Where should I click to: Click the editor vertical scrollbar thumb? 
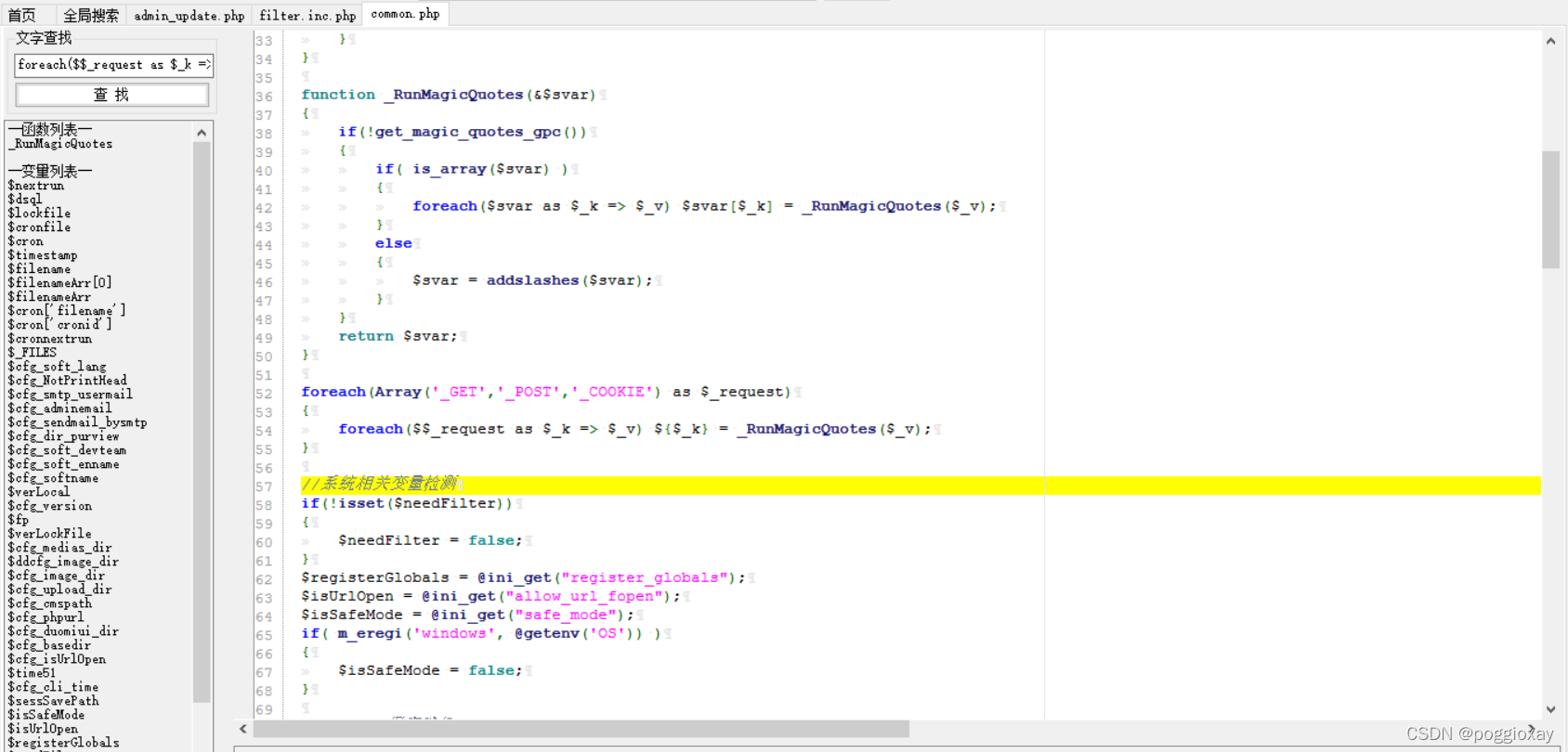tap(1550, 210)
